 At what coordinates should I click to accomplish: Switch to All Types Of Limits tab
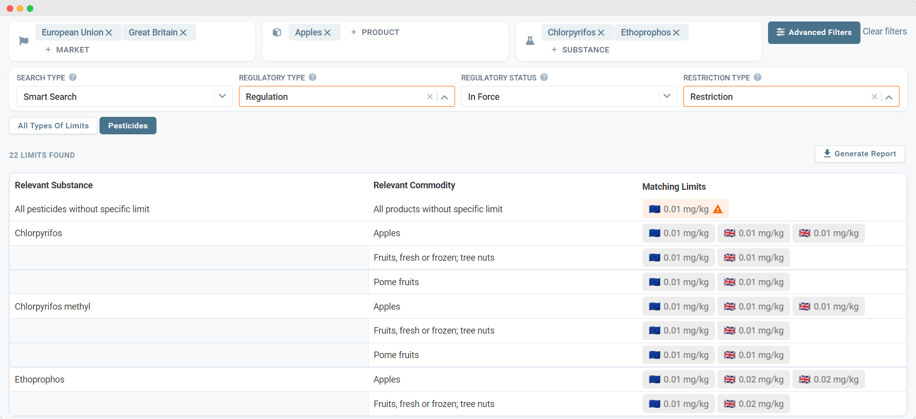click(x=53, y=126)
